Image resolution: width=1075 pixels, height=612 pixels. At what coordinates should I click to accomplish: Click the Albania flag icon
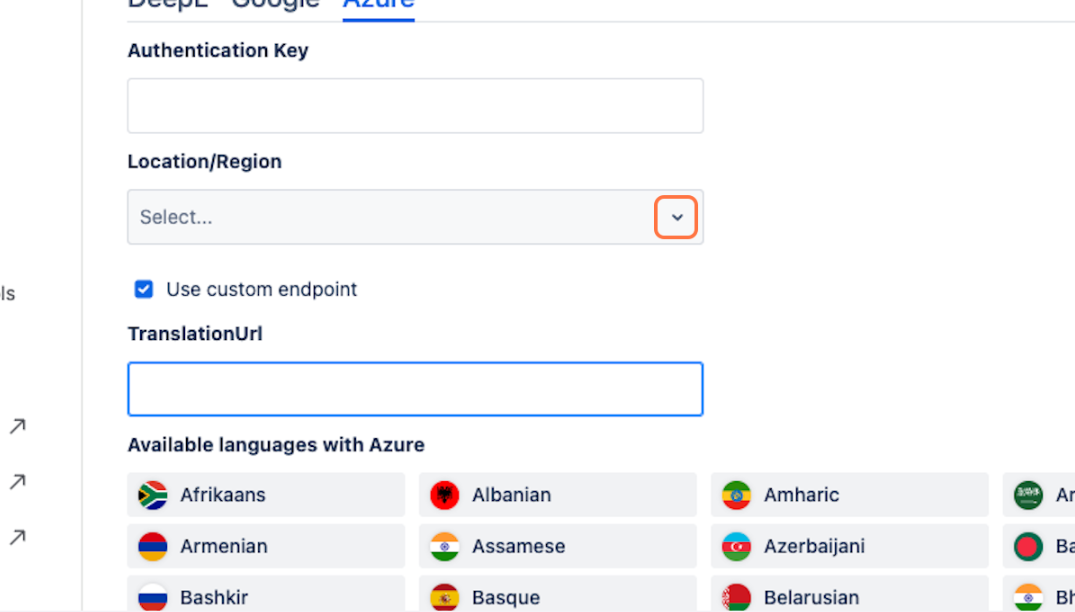(x=445, y=495)
